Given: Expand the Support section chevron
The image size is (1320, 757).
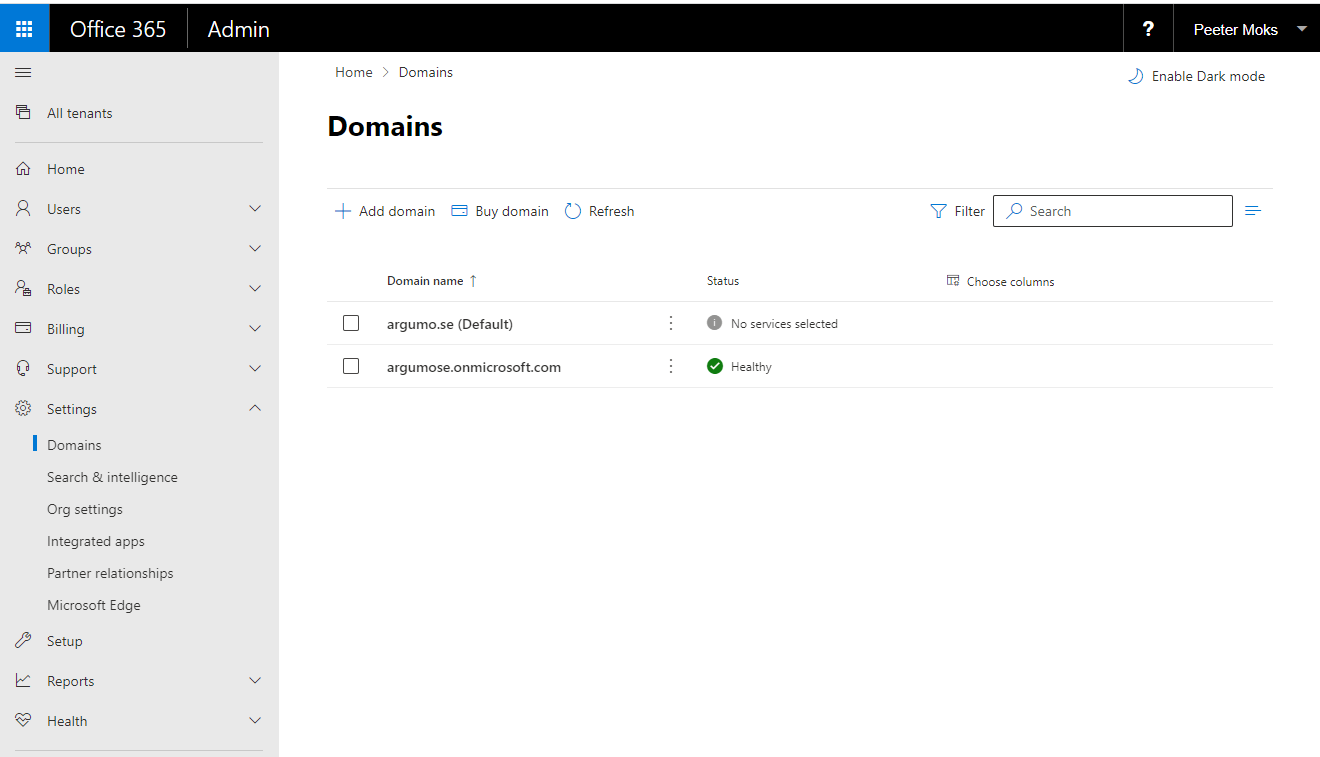Looking at the screenshot, I should (255, 368).
